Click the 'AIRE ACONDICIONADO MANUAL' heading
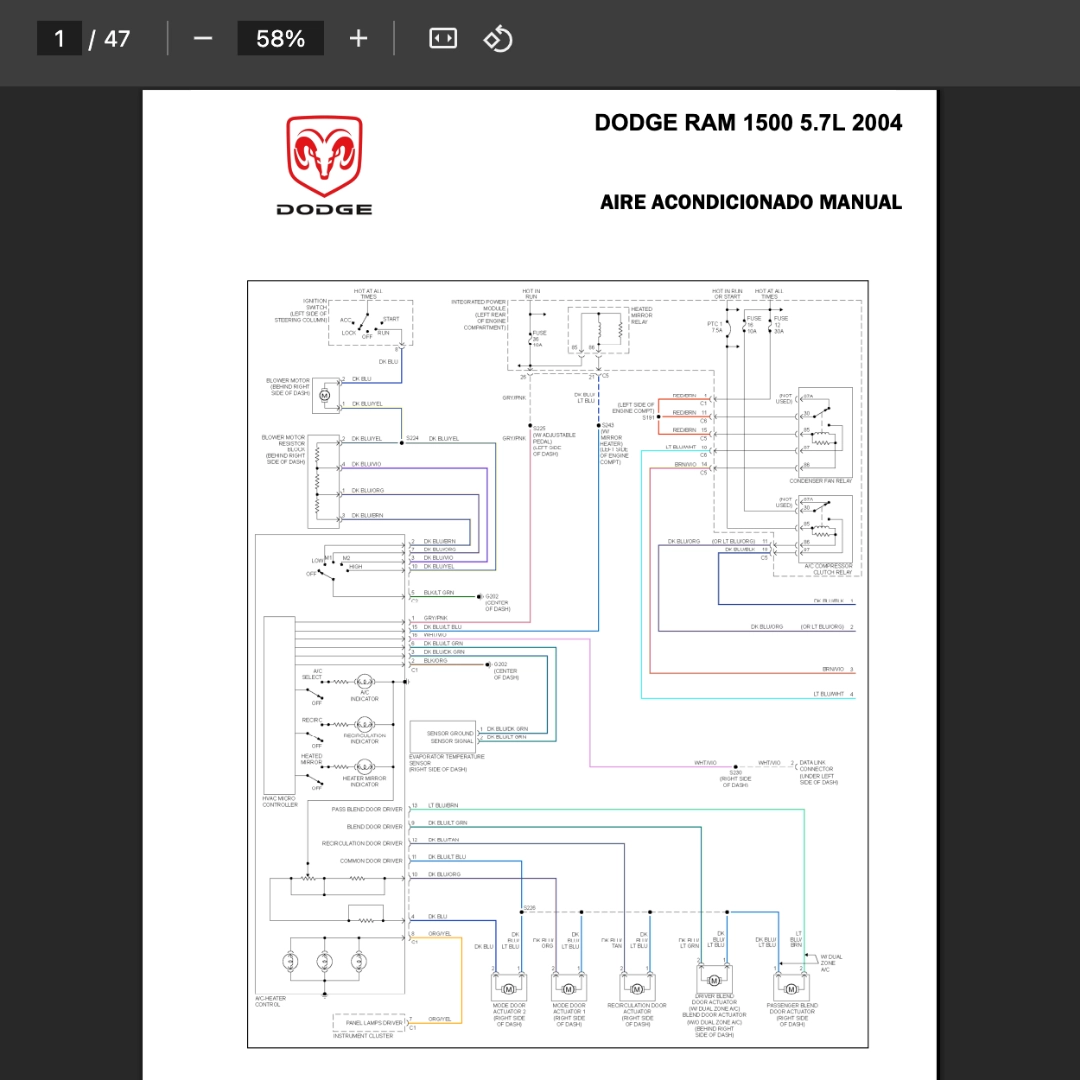The height and width of the screenshot is (1080, 1080). point(751,202)
